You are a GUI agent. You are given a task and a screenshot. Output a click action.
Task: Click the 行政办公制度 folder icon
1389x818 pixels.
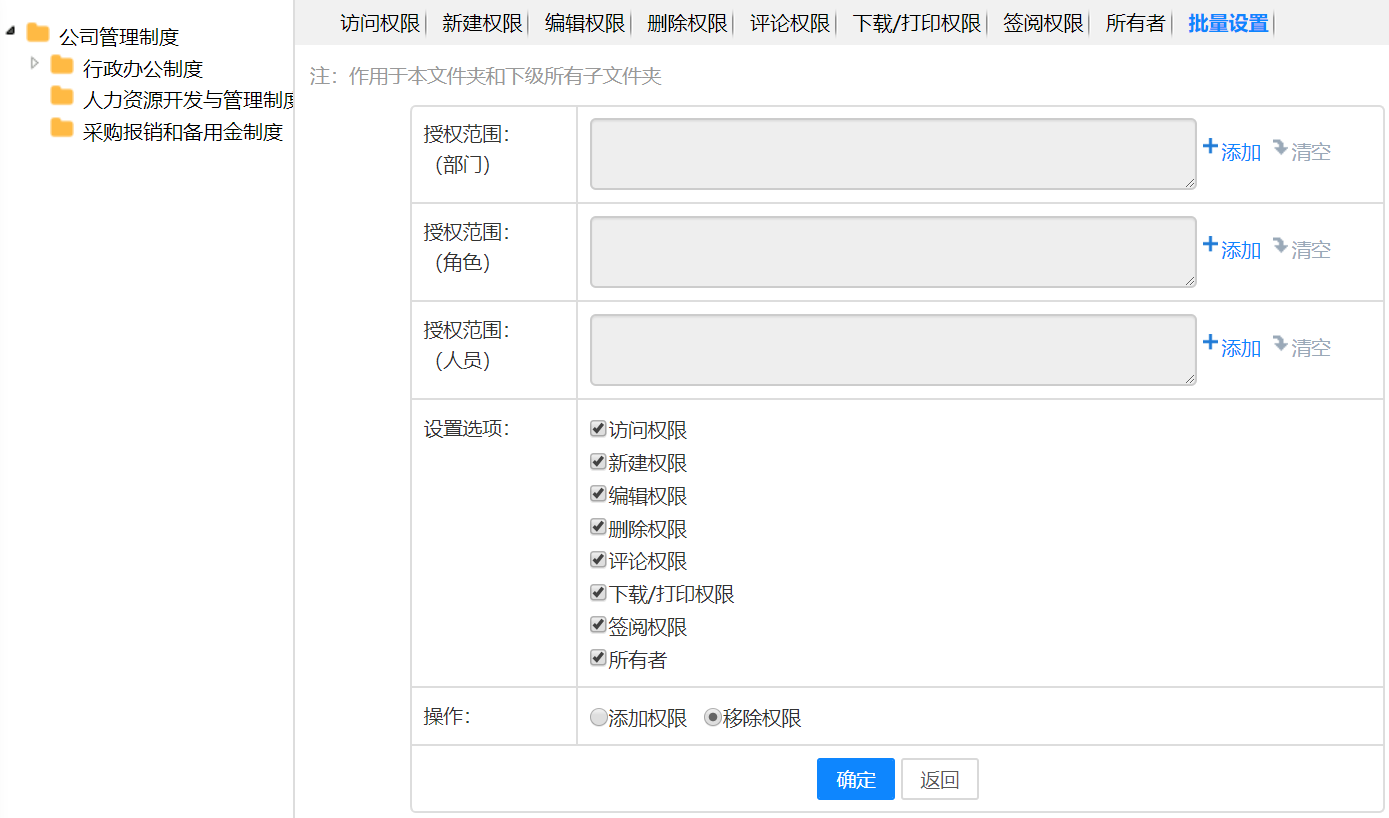tap(62, 66)
